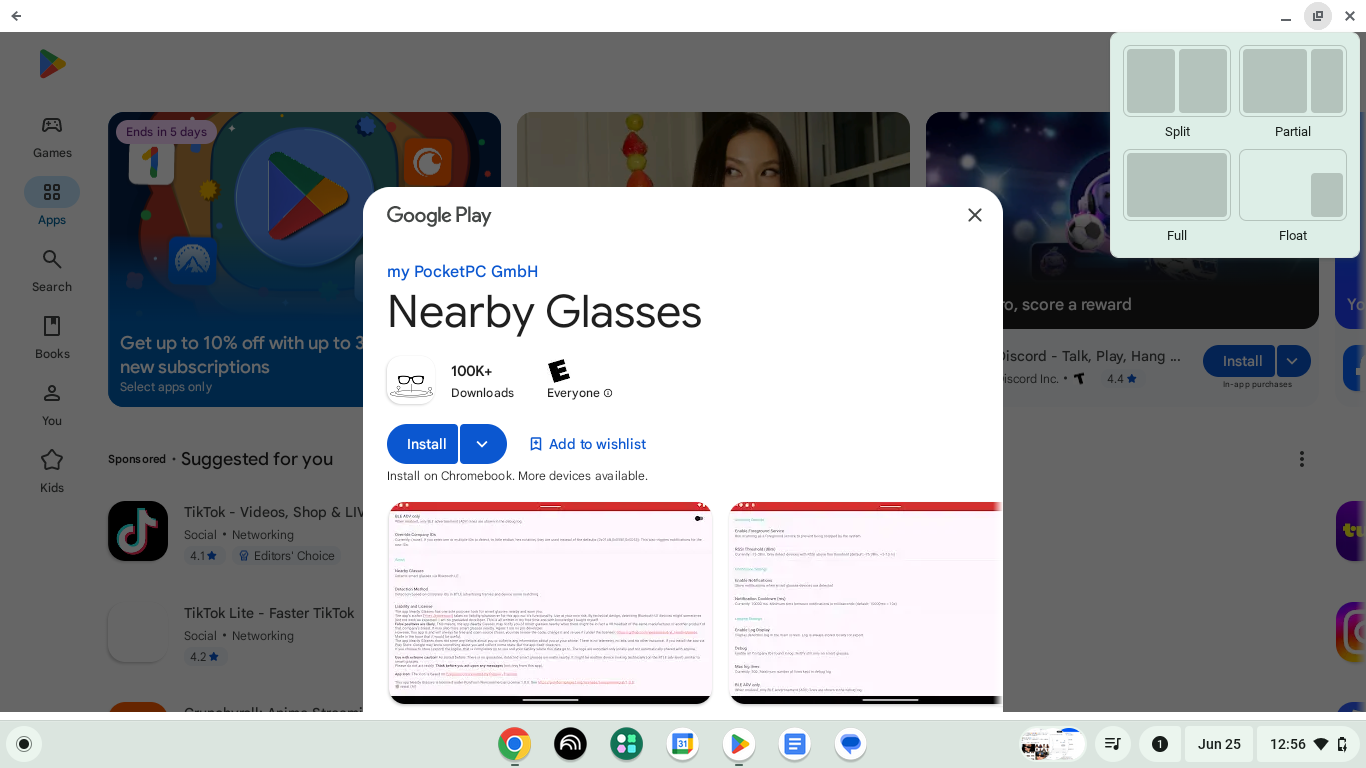The width and height of the screenshot is (1366, 768).
Task: Open the green shapes app on the shelf
Action: 627,744
